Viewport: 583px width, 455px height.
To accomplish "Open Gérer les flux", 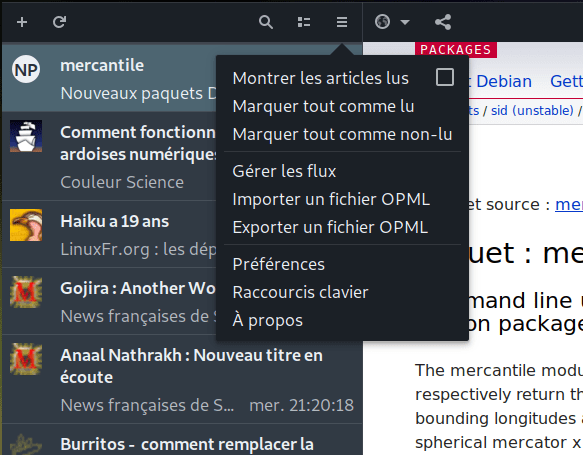I will tap(284, 171).
